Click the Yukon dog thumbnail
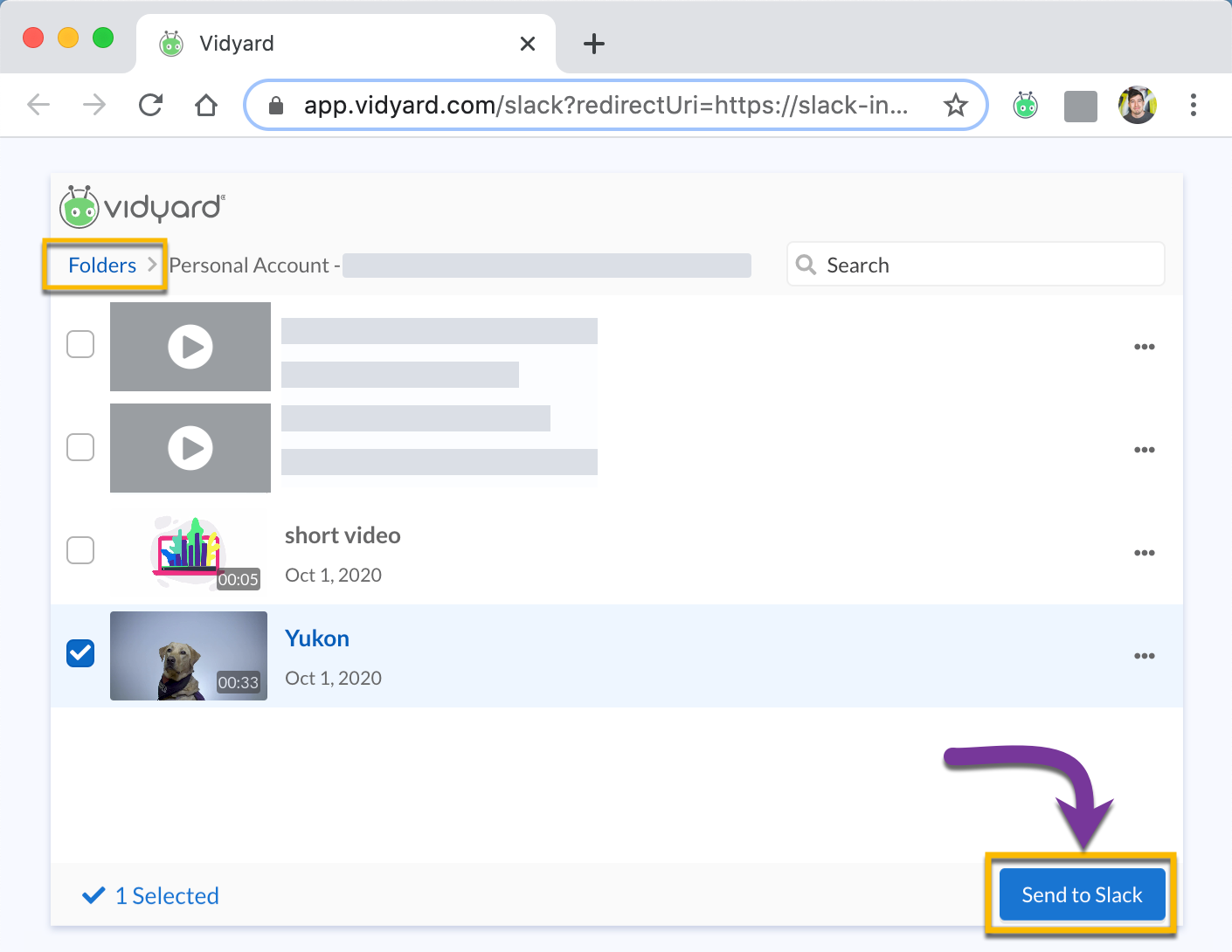Image resolution: width=1232 pixels, height=952 pixels. (189, 656)
